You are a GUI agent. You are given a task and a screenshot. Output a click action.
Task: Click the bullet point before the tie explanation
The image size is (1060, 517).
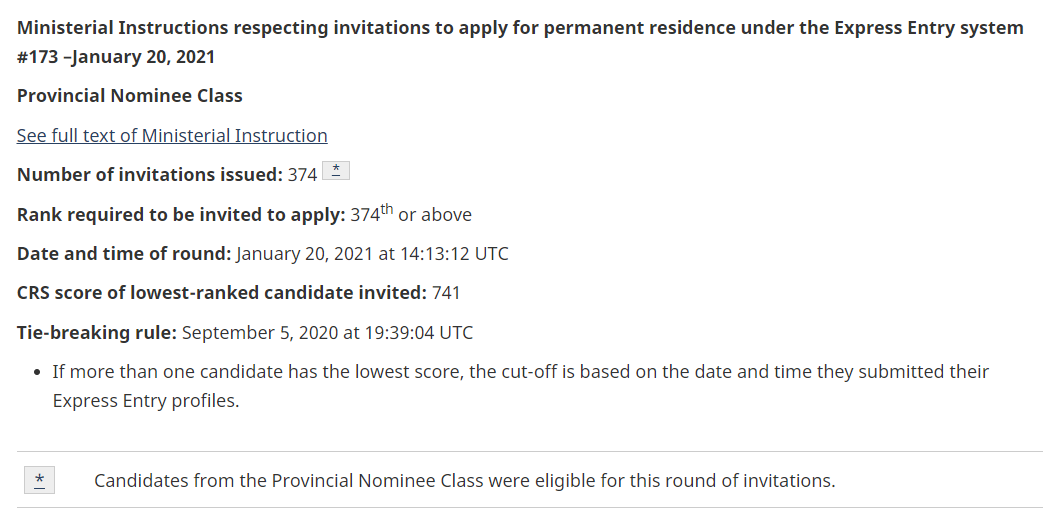[37, 372]
